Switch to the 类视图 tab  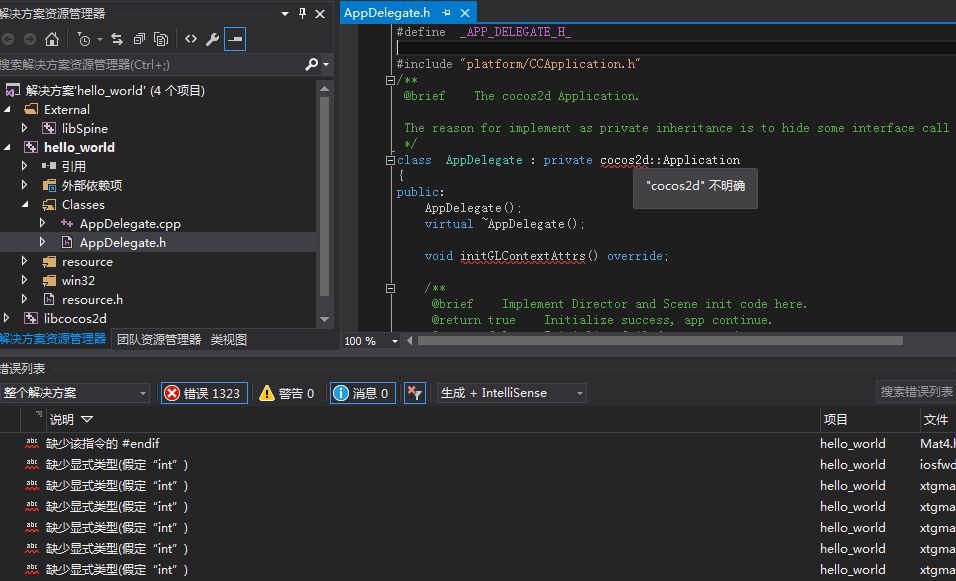[228, 340]
